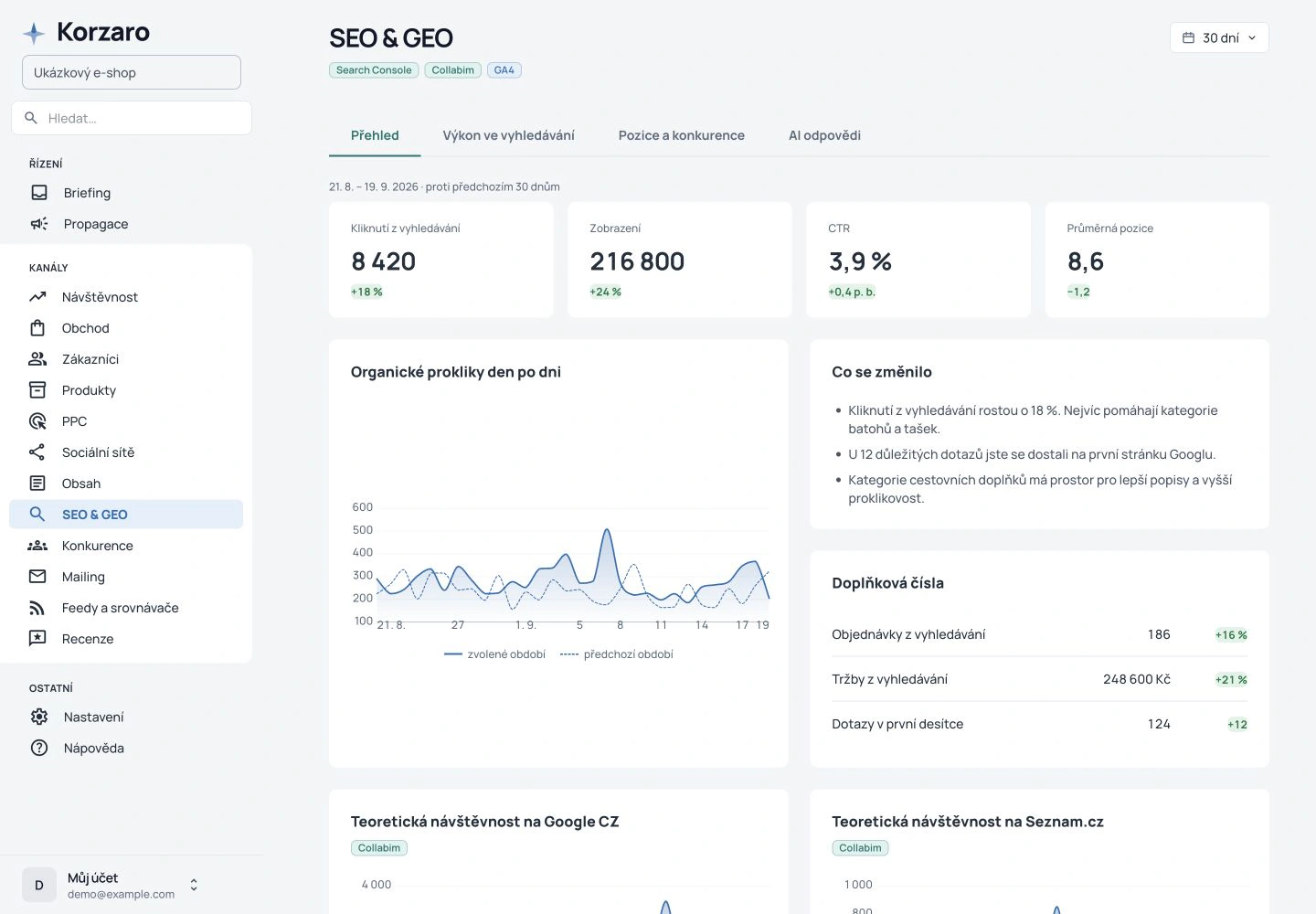Open the Ukázkový e-shop selector
1316x914 pixels.
(132, 72)
